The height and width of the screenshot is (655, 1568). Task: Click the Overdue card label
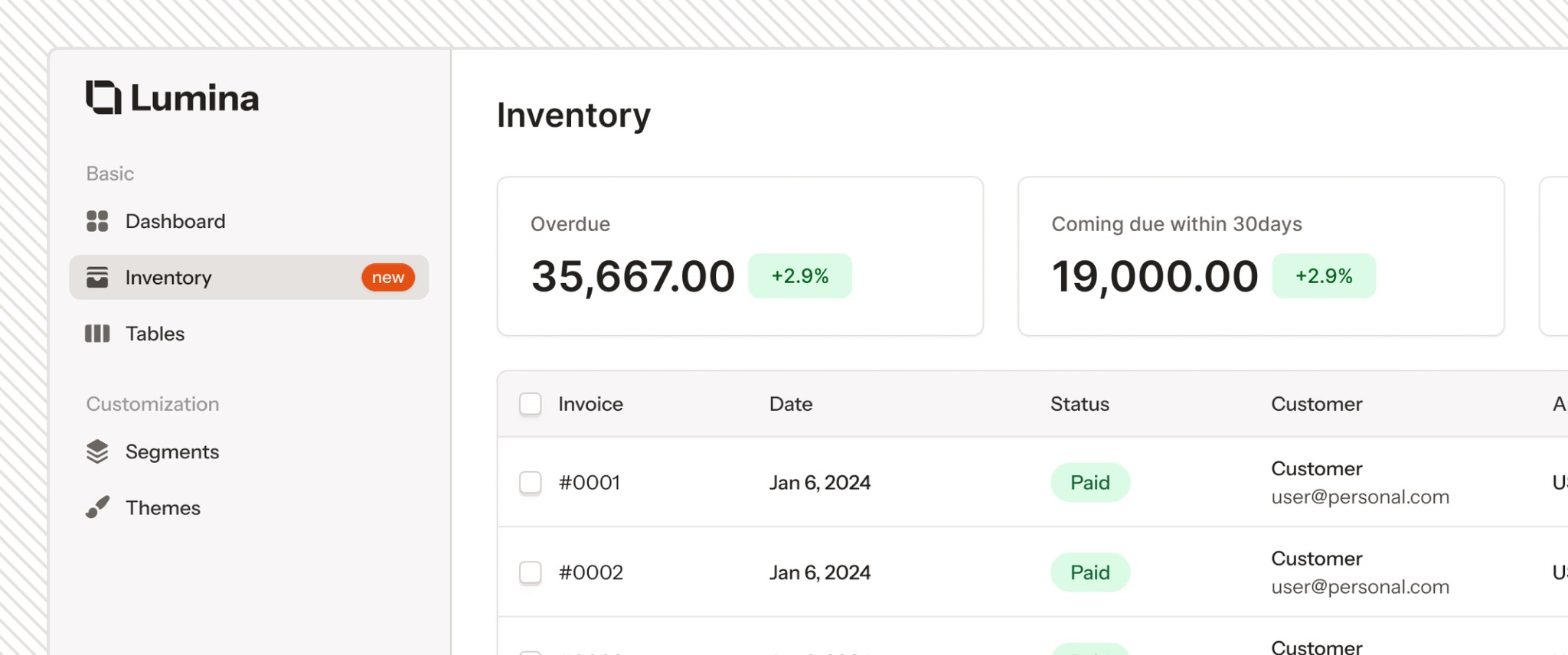(x=570, y=224)
